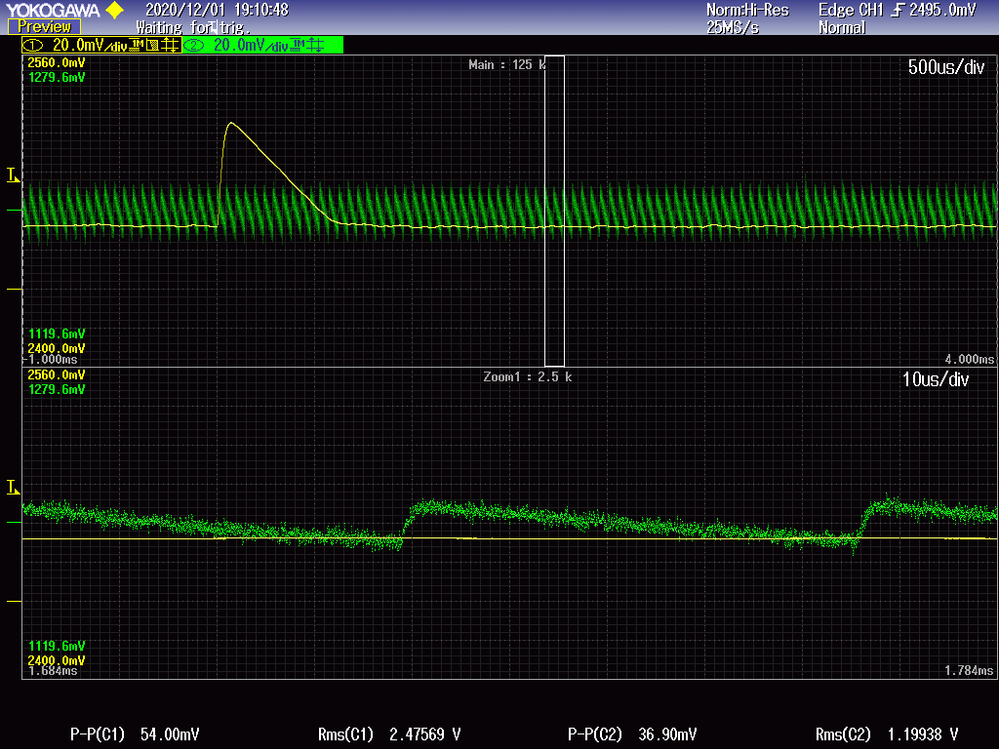Click the 25MS/s sample rate text
The height and width of the screenshot is (749, 999).
point(733,27)
